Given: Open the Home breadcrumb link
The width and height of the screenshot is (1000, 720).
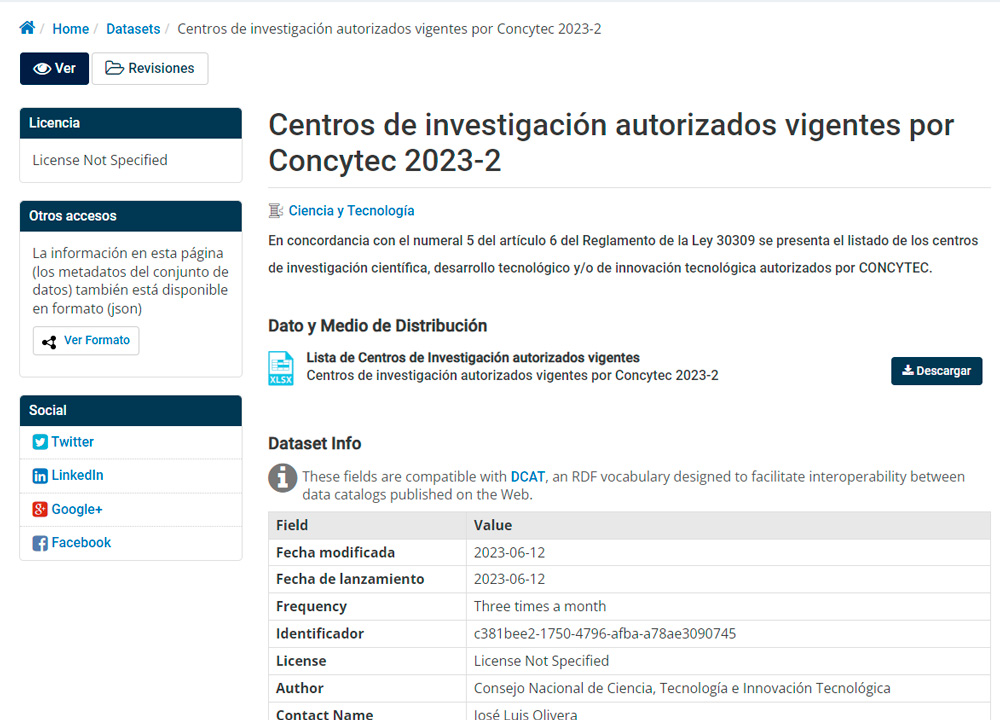Looking at the screenshot, I should (x=70, y=29).
